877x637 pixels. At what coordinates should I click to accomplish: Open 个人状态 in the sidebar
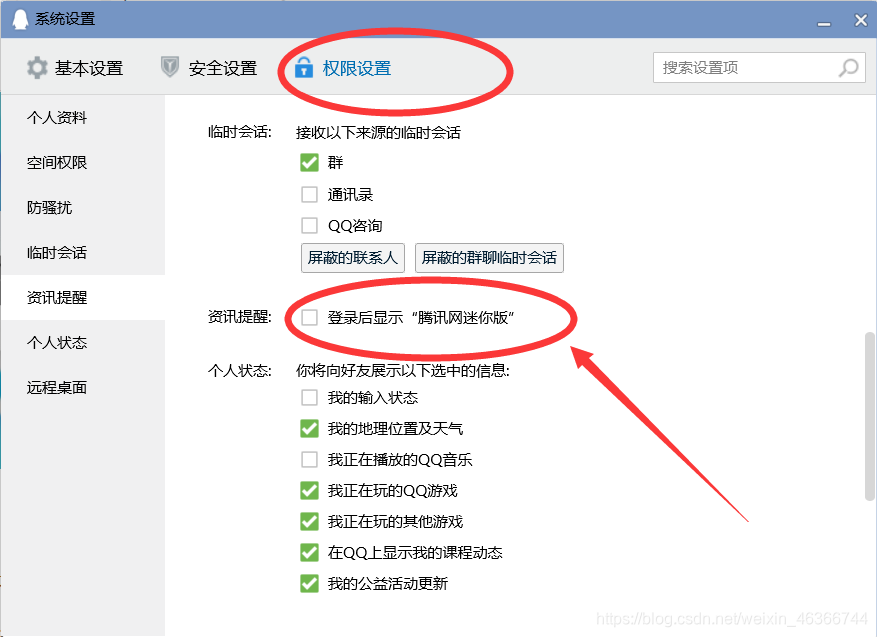tap(57, 342)
